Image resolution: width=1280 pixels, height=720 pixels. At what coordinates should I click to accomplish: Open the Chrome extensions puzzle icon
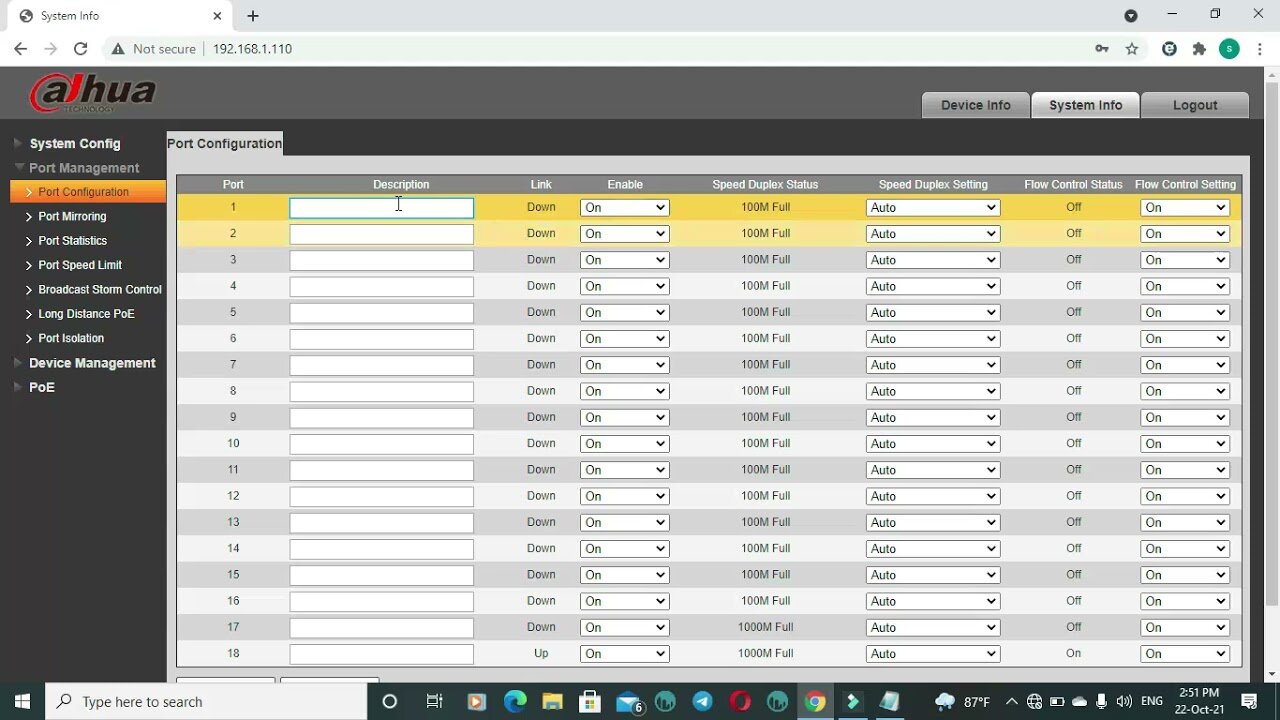pyautogui.click(x=1199, y=48)
